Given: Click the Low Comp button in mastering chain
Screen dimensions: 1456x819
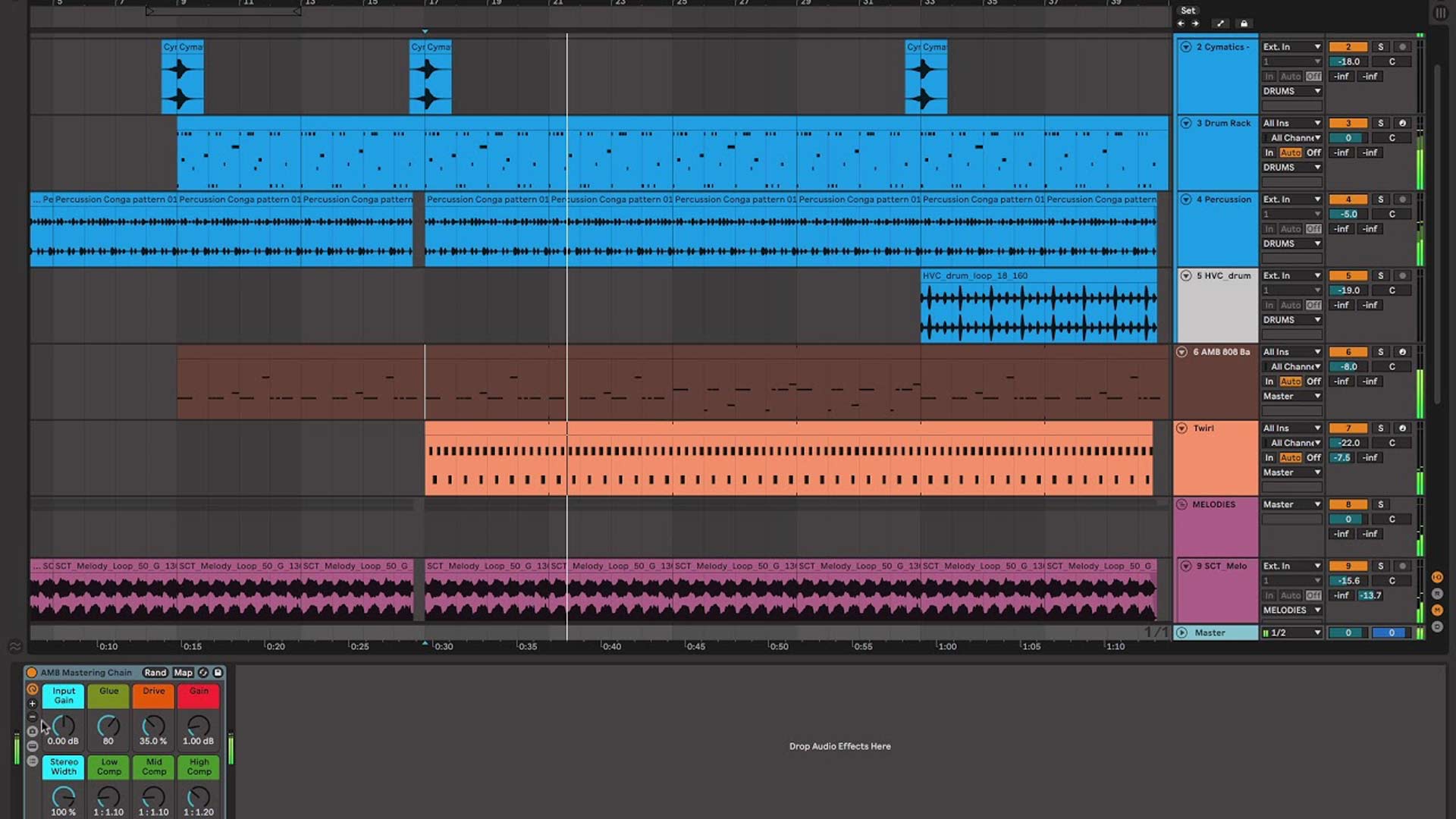Looking at the screenshot, I should (108, 766).
